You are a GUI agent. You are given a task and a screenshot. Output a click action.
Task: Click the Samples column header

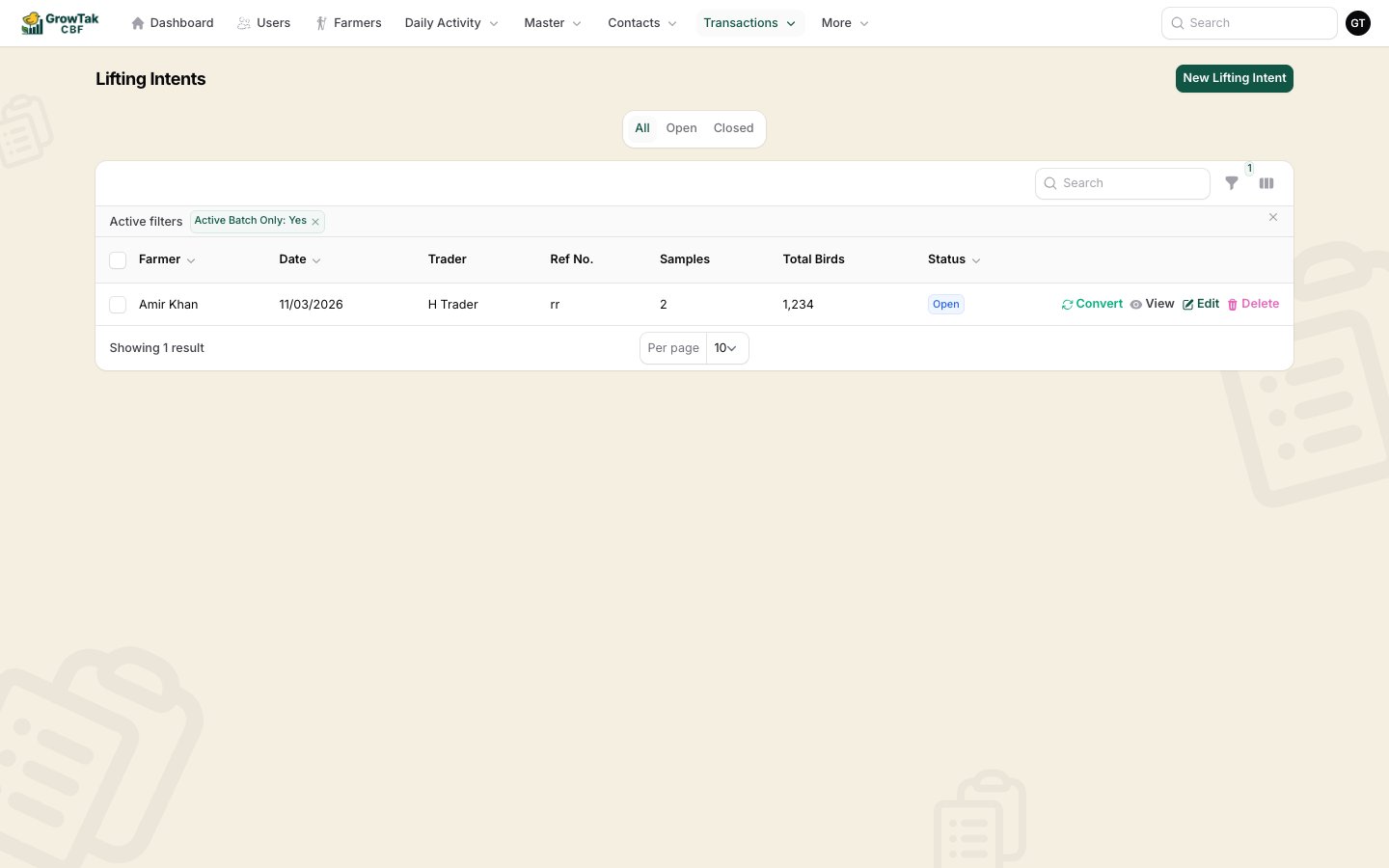[685, 259]
